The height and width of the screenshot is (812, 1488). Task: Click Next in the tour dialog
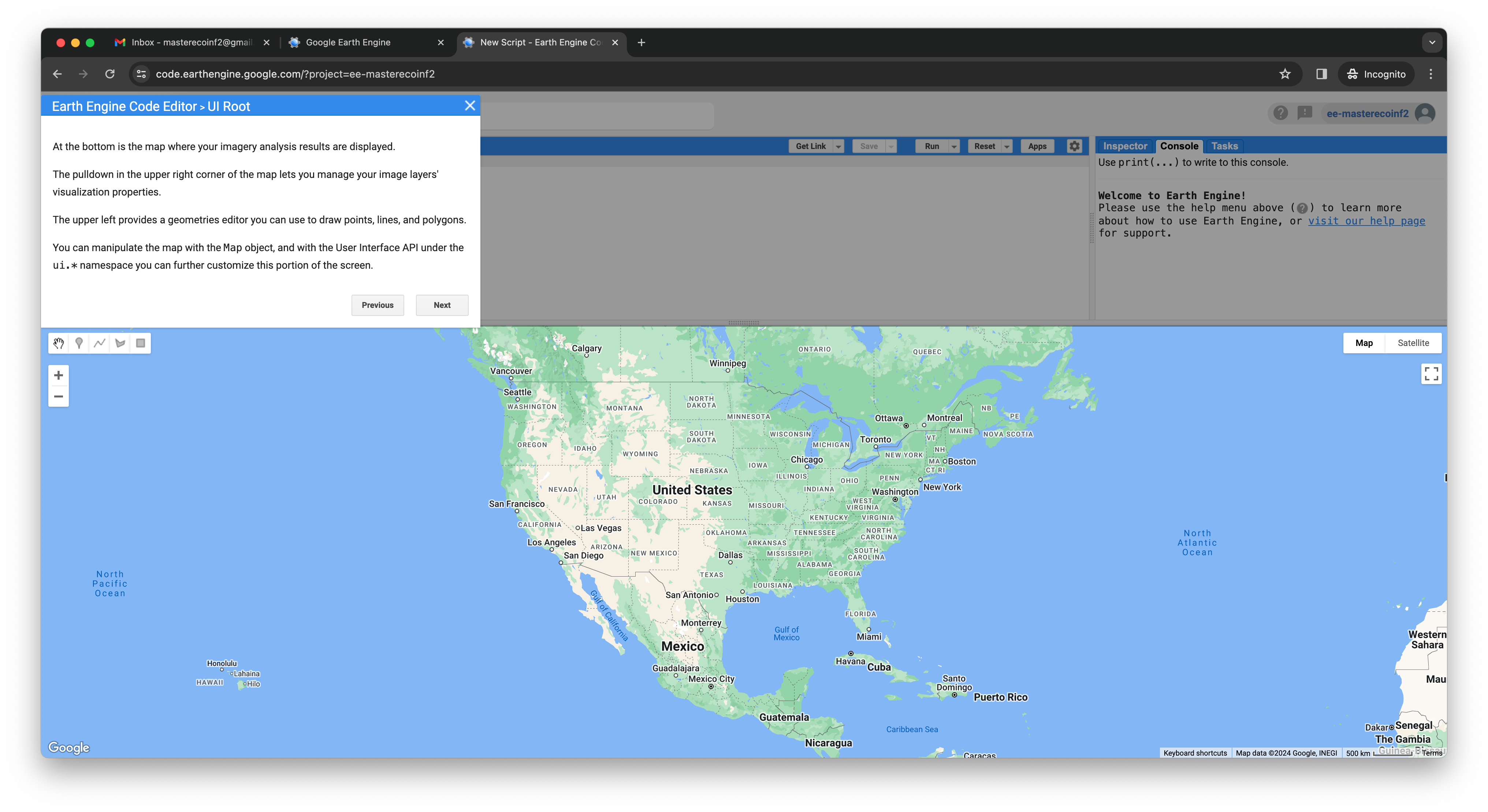442,305
